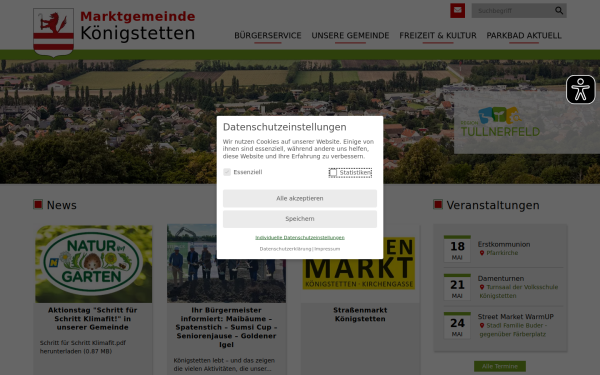Click the Alle akzeptieren button
This screenshot has width=600, height=375.
coord(300,199)
